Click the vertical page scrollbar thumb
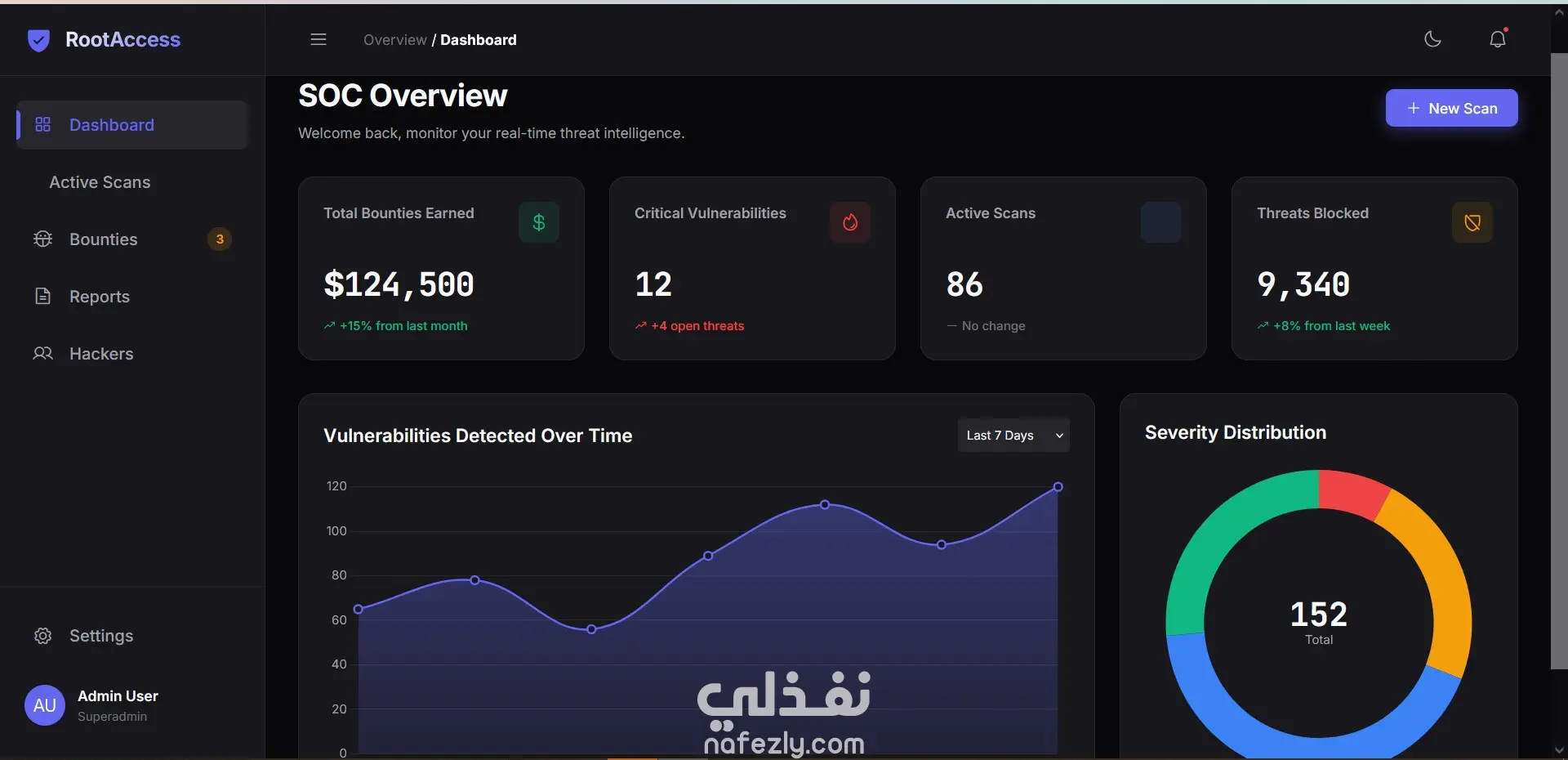The height and width of the screenshot is (760, 1568). pyautogui.click(x=1559, y=360)
